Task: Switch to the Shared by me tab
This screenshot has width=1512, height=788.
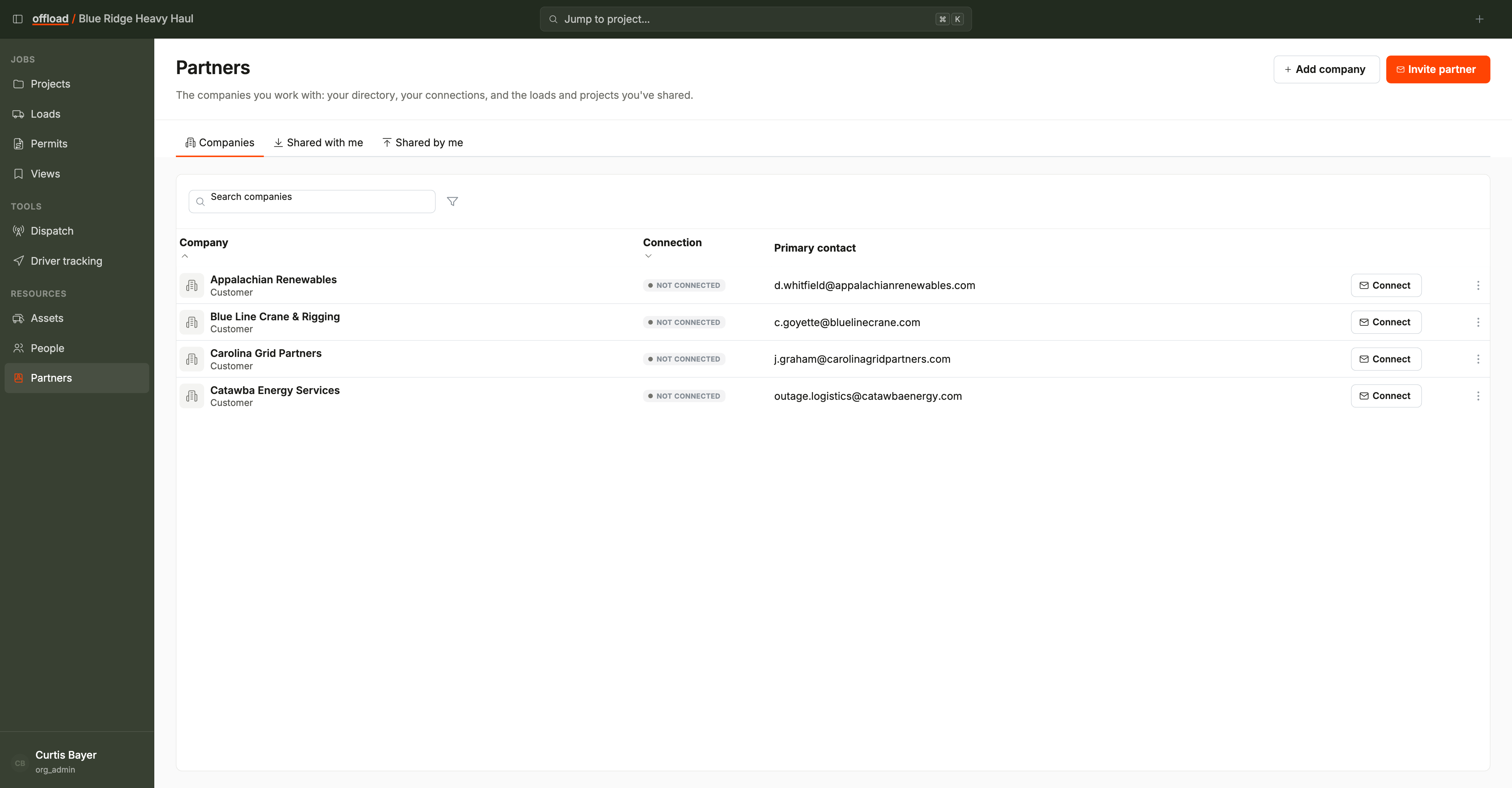Action: click(x=423, y=143)
